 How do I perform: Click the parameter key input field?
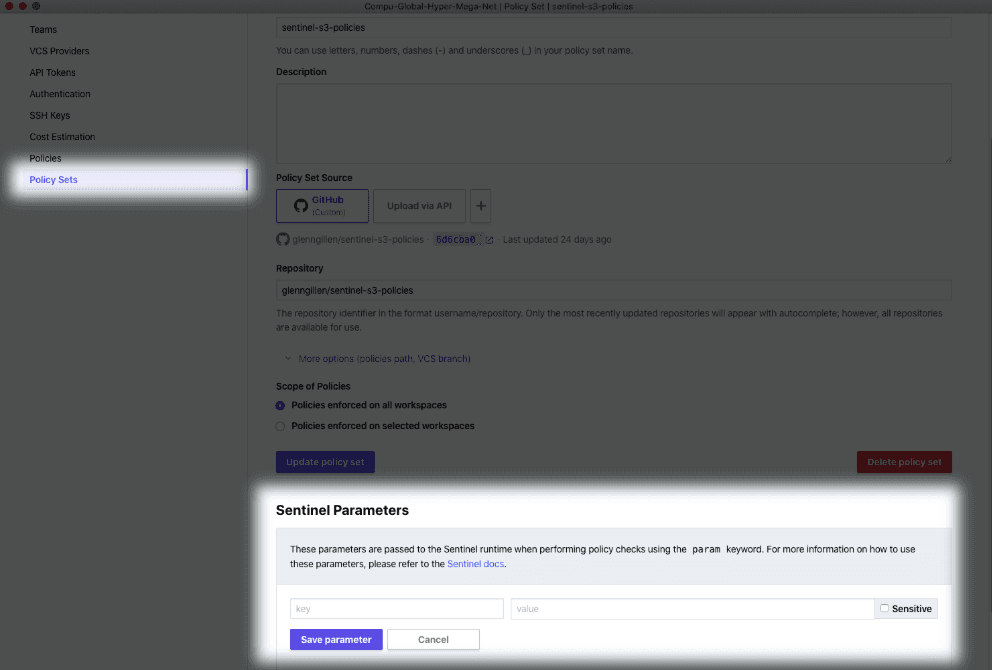coord(397,608)
